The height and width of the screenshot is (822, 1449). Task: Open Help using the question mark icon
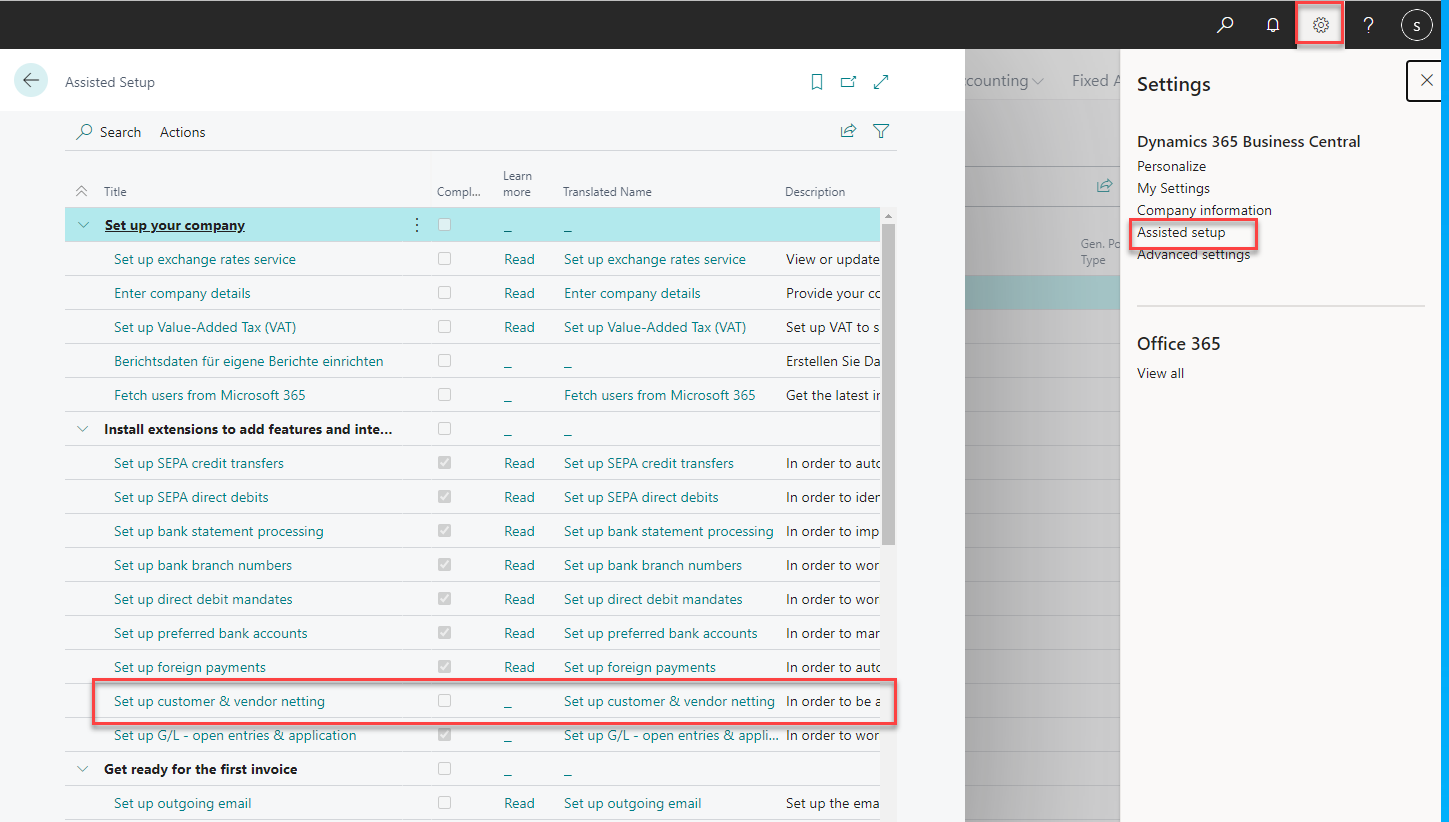coord(1368,24)
